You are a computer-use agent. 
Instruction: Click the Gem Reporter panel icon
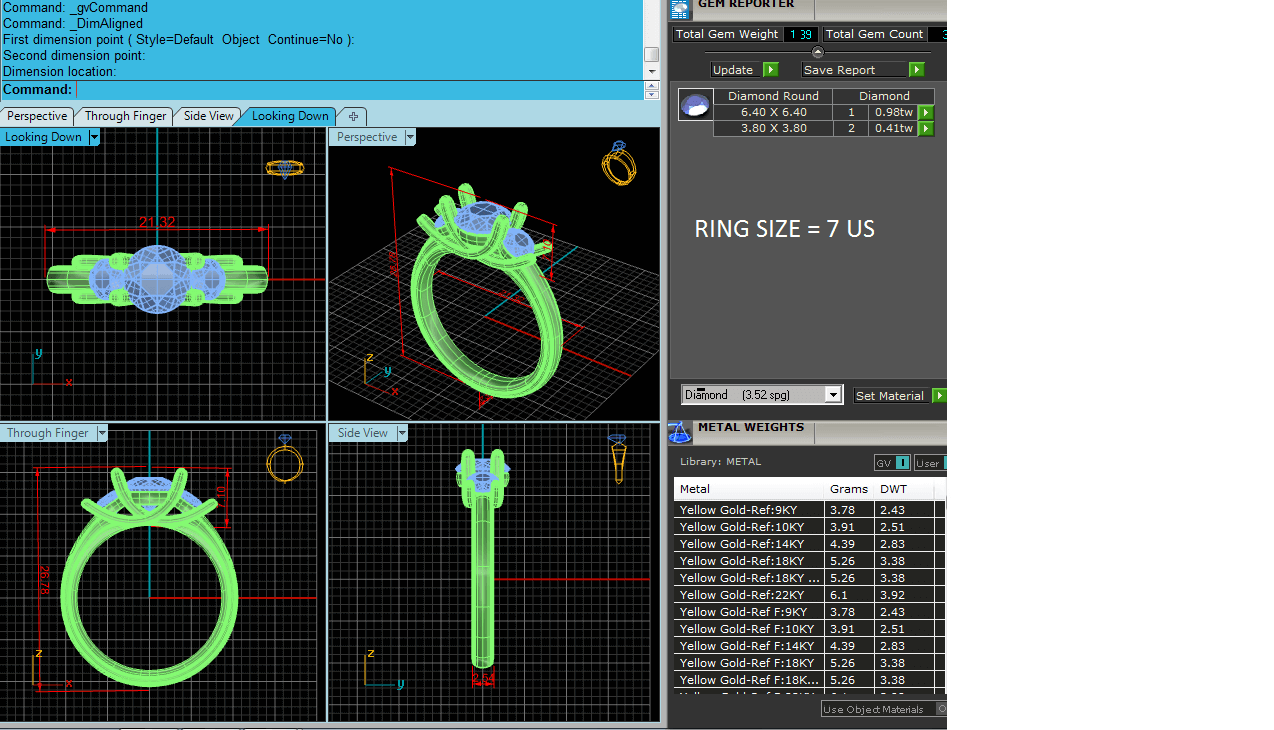click(680, 9)
